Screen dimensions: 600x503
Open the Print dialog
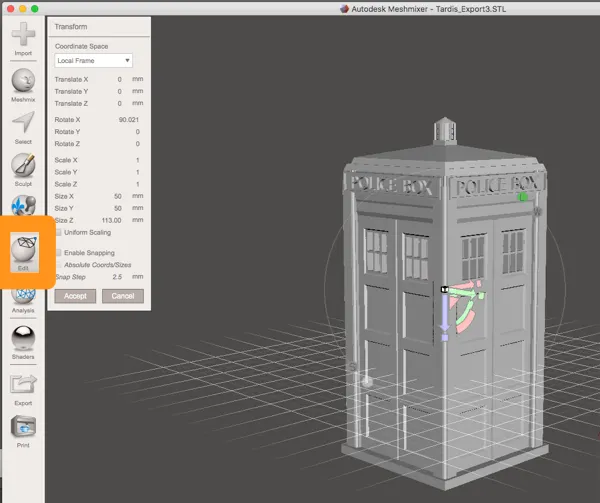point(23,431)
